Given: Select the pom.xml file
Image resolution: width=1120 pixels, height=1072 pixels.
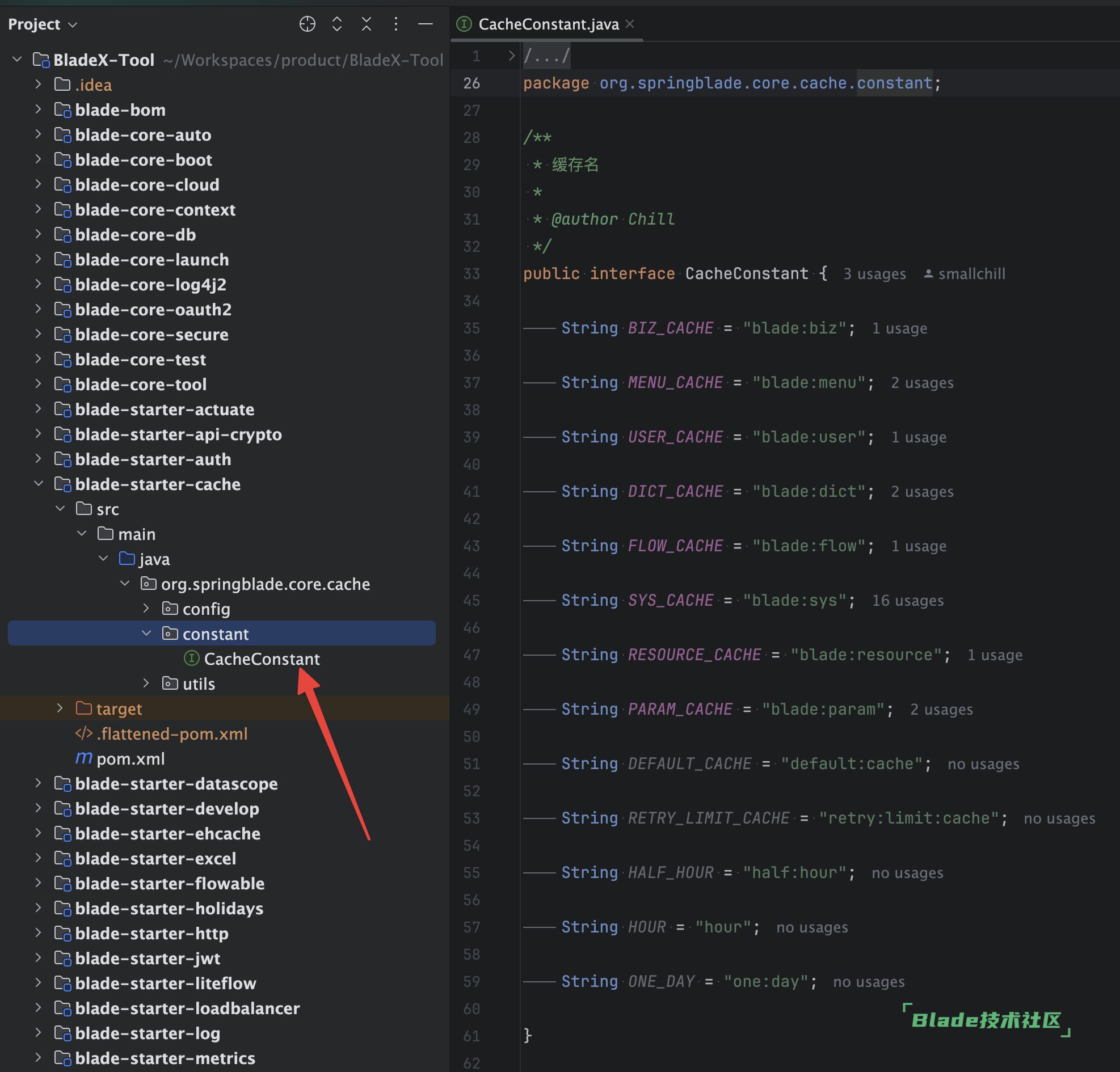Looking at the screenshot, I should [130, 758].
